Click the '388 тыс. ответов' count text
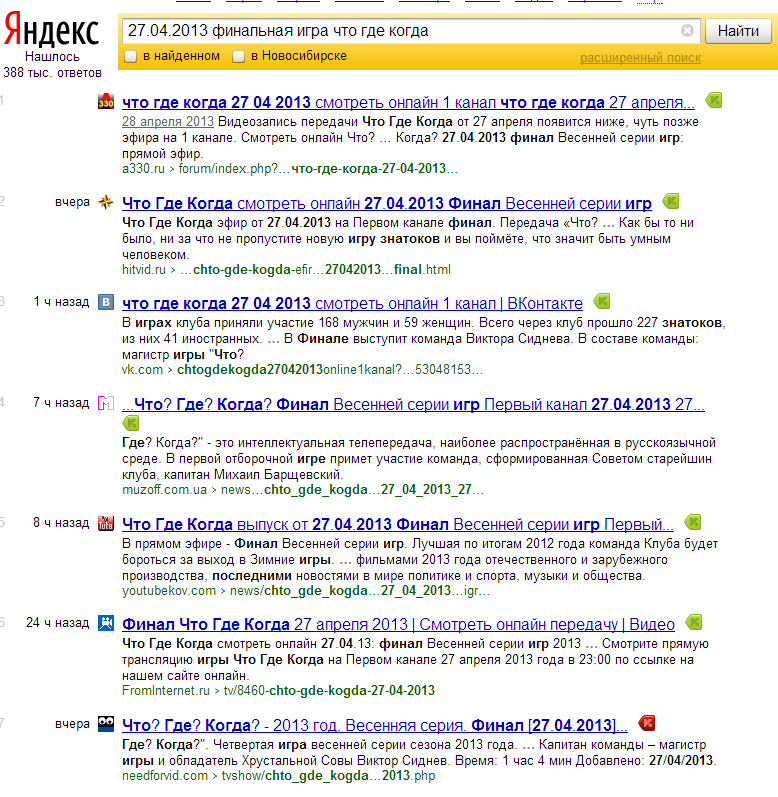Screen dimensions: 778x797 pyautogui.click(x=52, y=73)
